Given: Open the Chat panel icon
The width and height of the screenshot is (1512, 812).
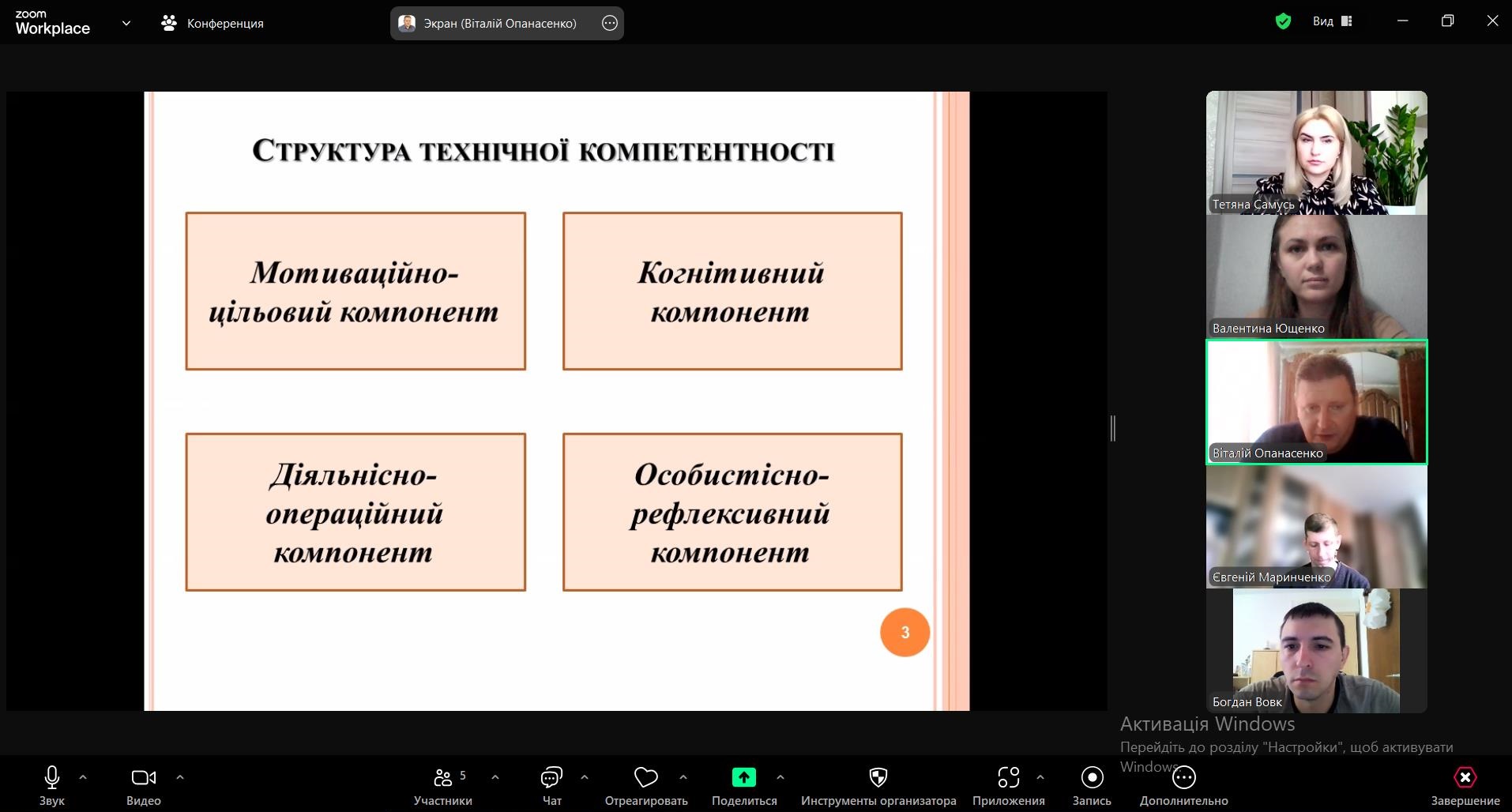Looking at the screenshot, I should [x=551, y=778].
